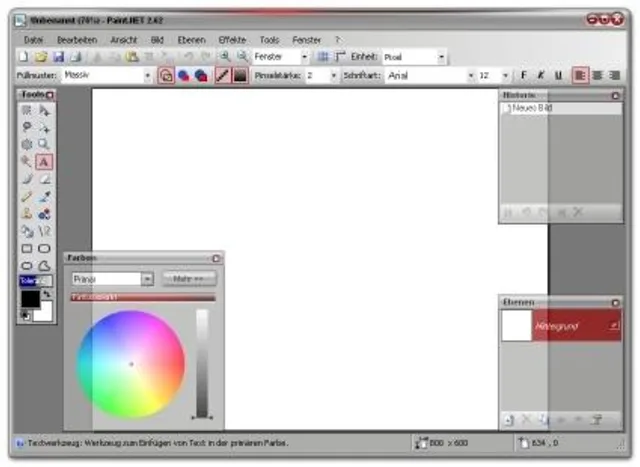Open the Einheit units dropdown
This screenshot has height=467, width=640.
(441, 57)
